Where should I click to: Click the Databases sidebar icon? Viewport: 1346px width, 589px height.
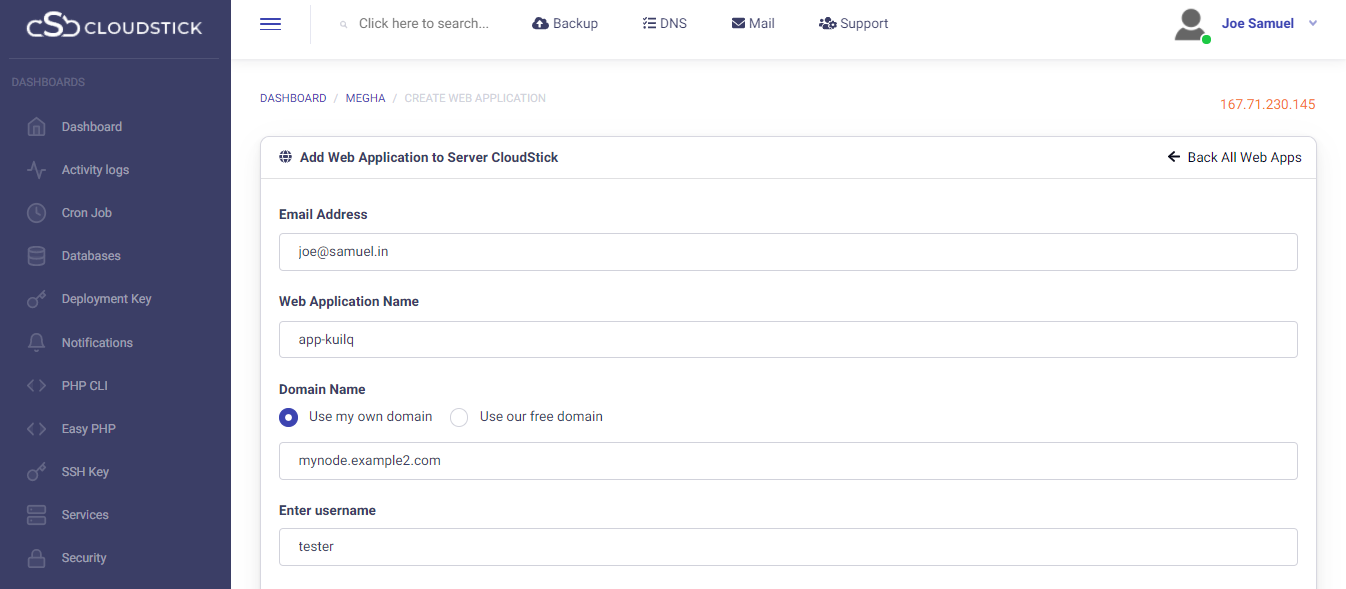[36, 256]
